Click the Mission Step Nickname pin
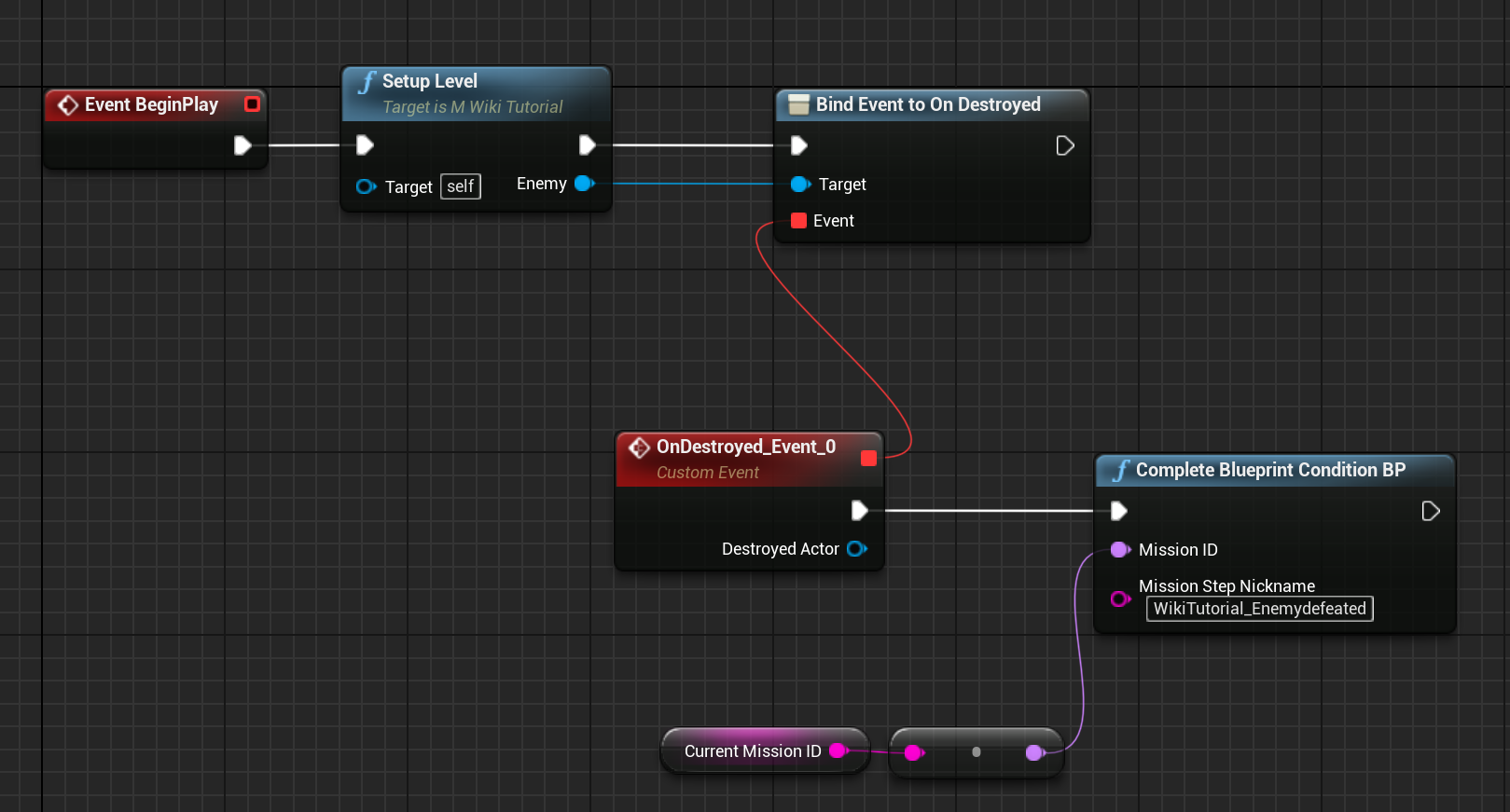Screen dimensions: 1510x812 click(1120, 599)
